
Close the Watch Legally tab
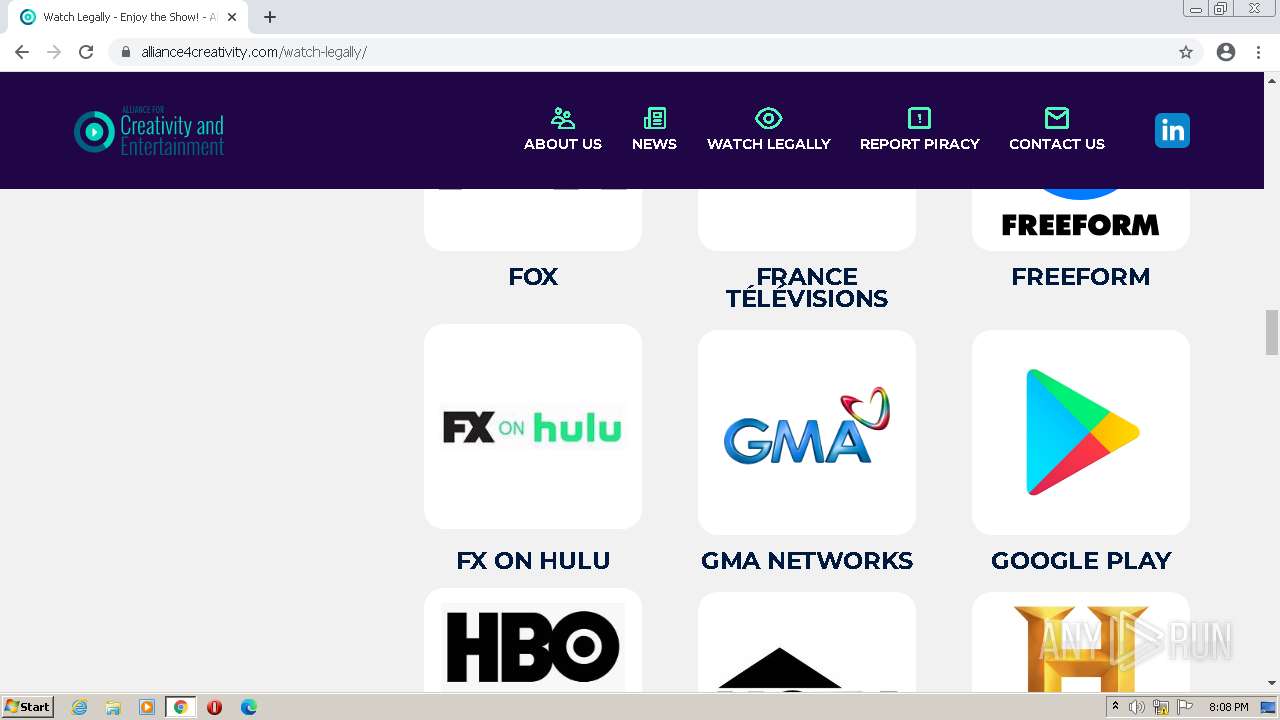tap(232, 17)
